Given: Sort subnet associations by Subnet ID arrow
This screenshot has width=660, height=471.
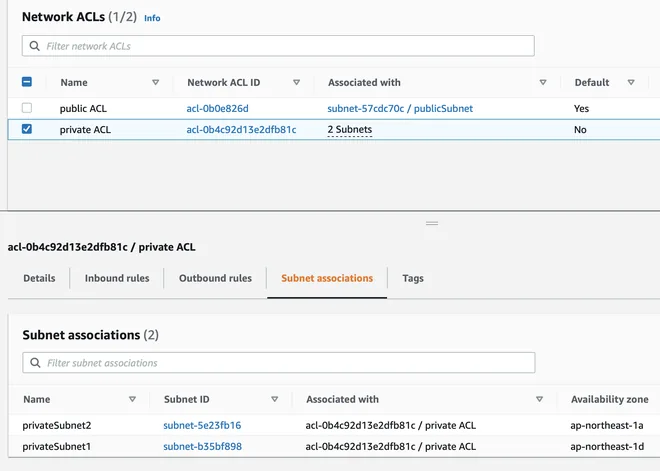Looking at the screenshot, I should point(274,399).
